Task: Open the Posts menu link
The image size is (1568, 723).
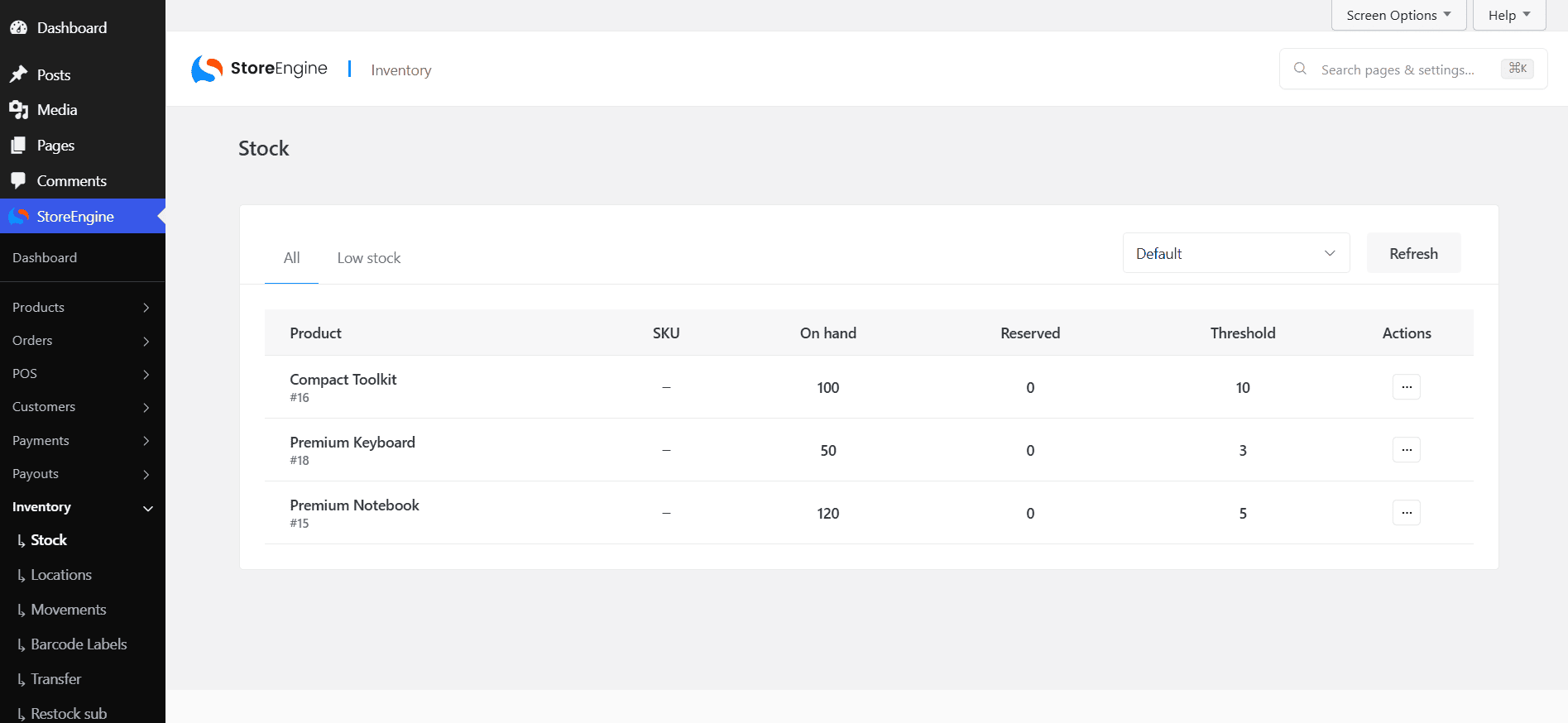Action: point(54,74)
